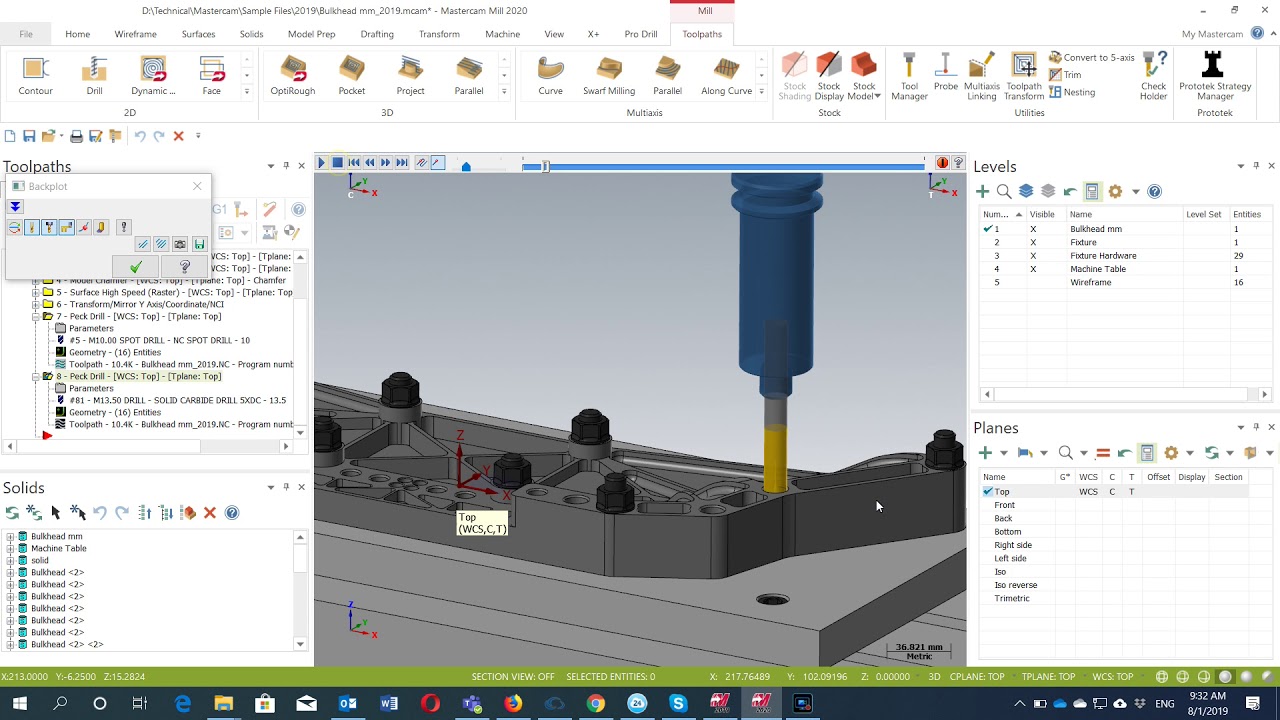This screenshot has width=1280, height=720.
Task: Toggle Backplot display tool option
Action: pos(32,228)
